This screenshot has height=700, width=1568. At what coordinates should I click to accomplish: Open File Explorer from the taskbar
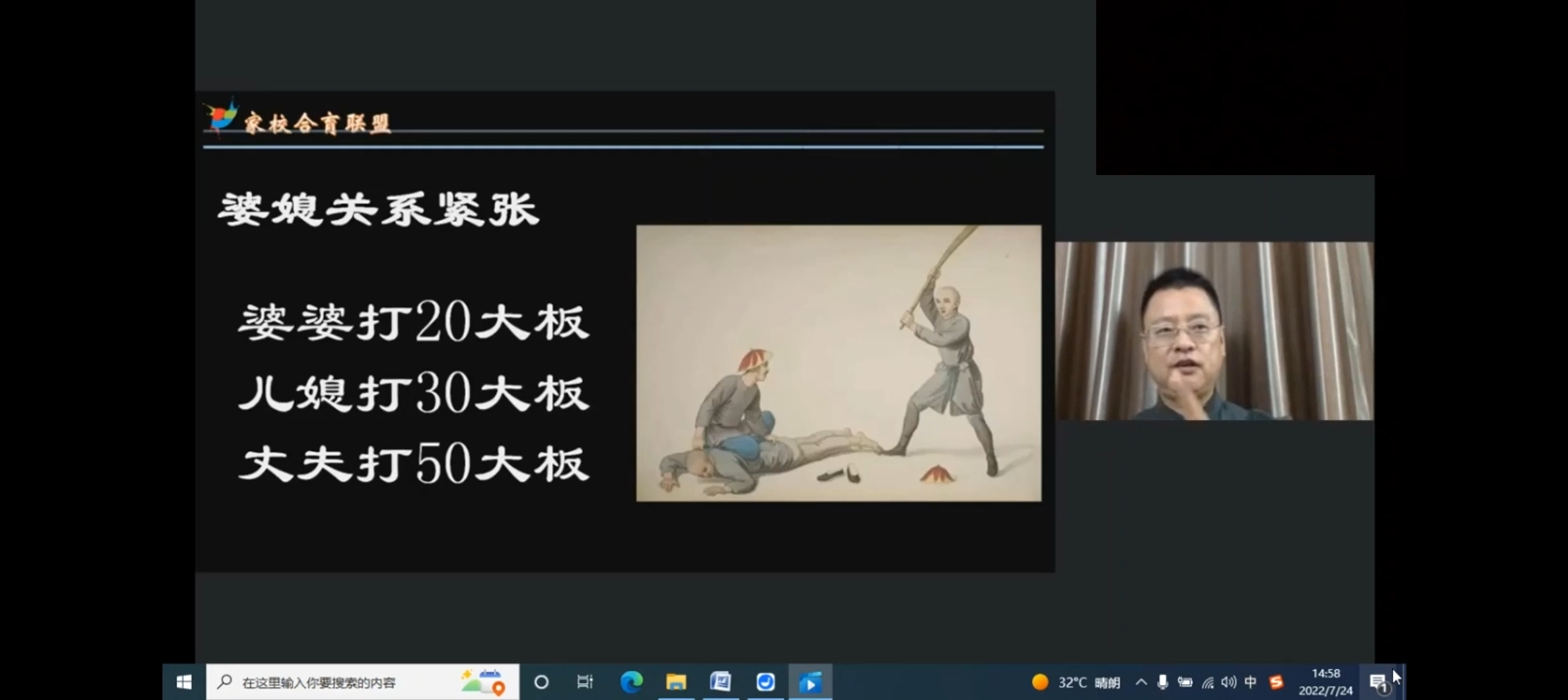click(676, 682)
